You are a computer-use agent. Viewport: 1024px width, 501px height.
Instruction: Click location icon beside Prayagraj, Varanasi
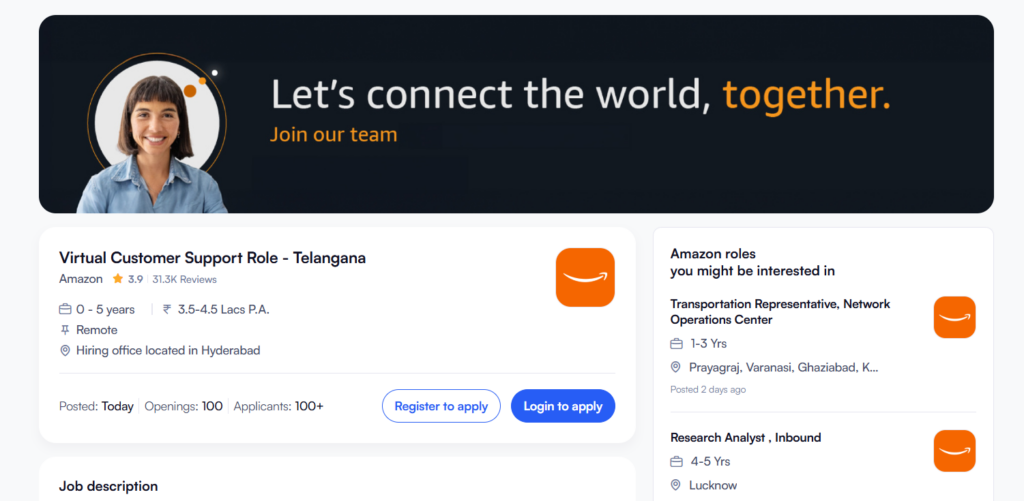pyautogui.click(x=677, y=367)
